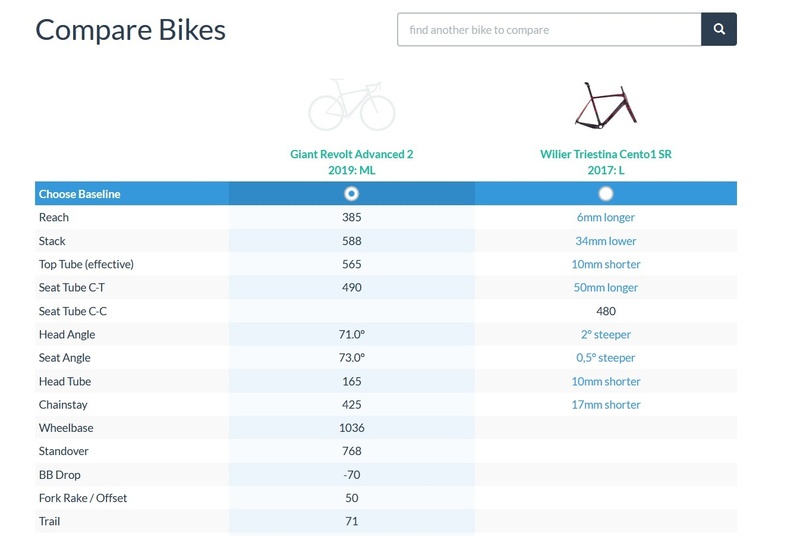
Task: Click the 2° steeper head angle difference
Action: [606, 335]
